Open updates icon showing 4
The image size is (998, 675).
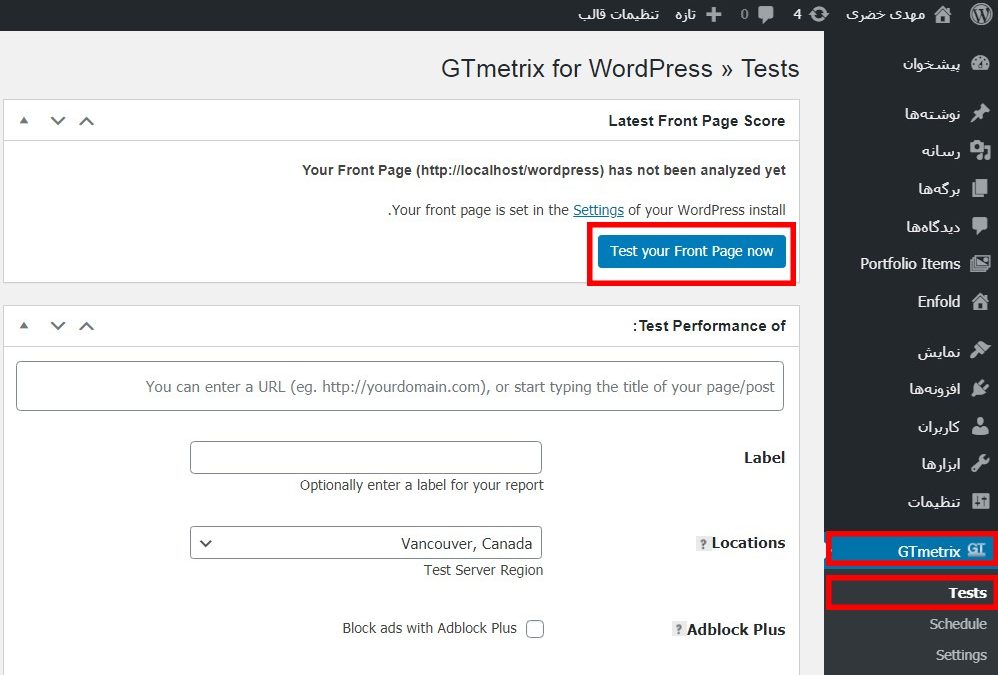point(819,14)
